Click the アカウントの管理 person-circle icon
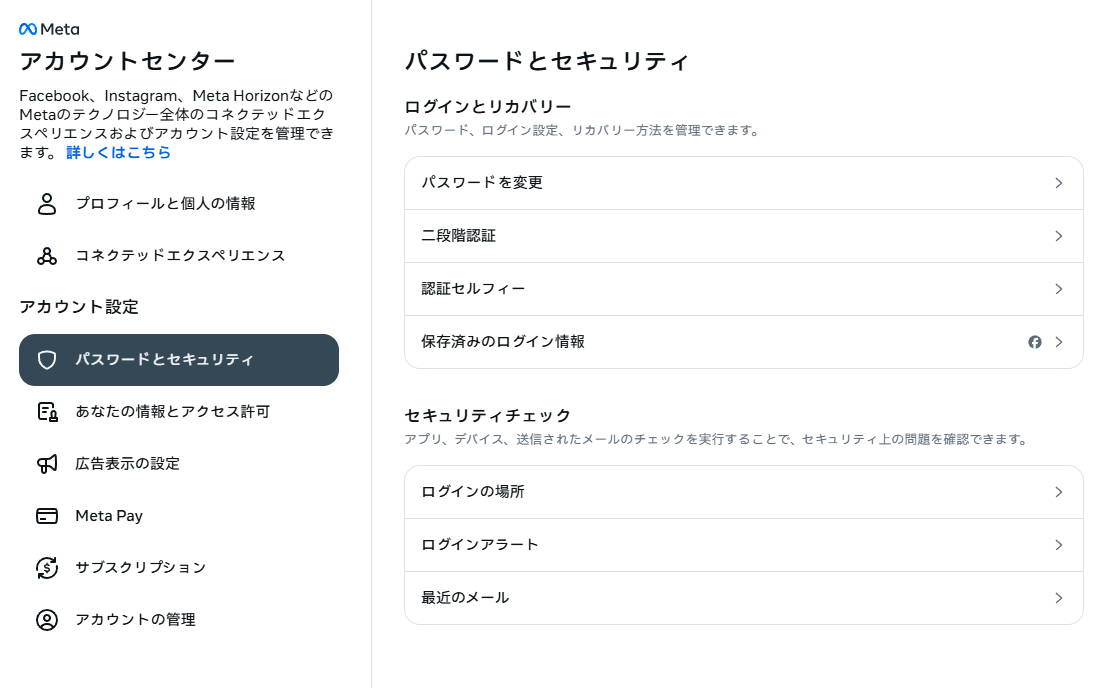This screenshot has width=1106, height=688. click(x=46, y=619)
